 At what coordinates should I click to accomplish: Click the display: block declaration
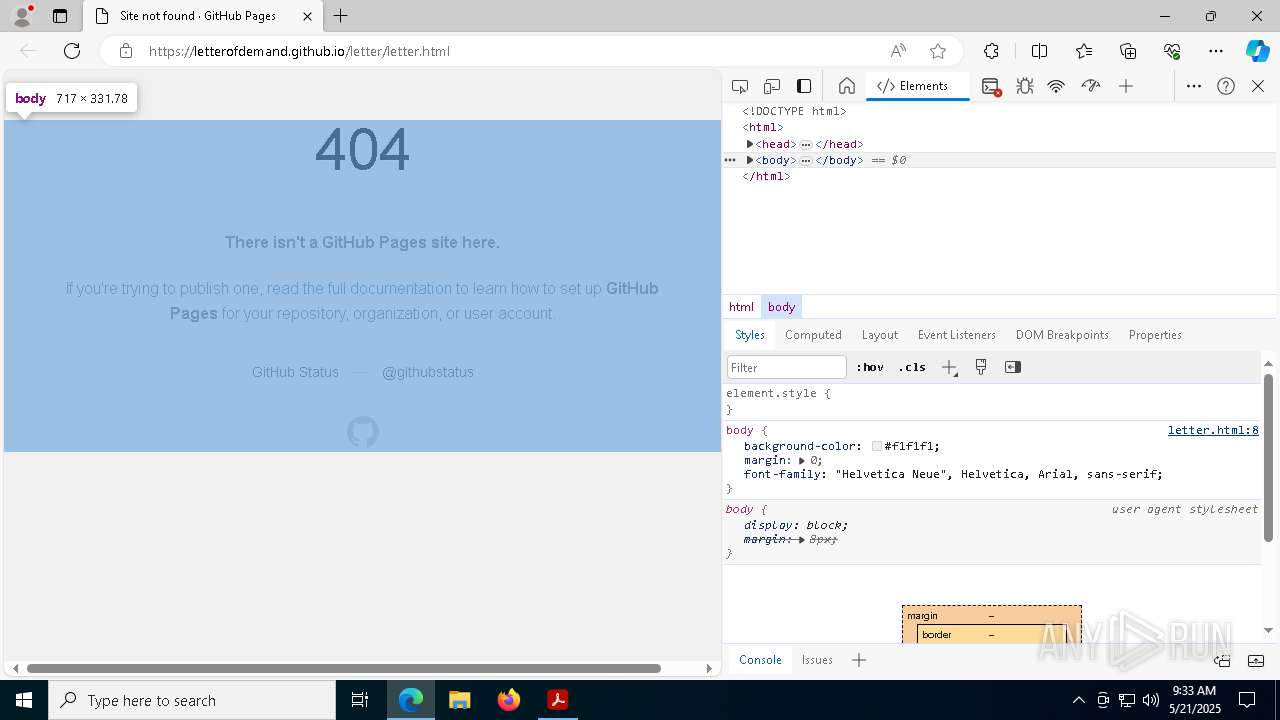(796, 525)
